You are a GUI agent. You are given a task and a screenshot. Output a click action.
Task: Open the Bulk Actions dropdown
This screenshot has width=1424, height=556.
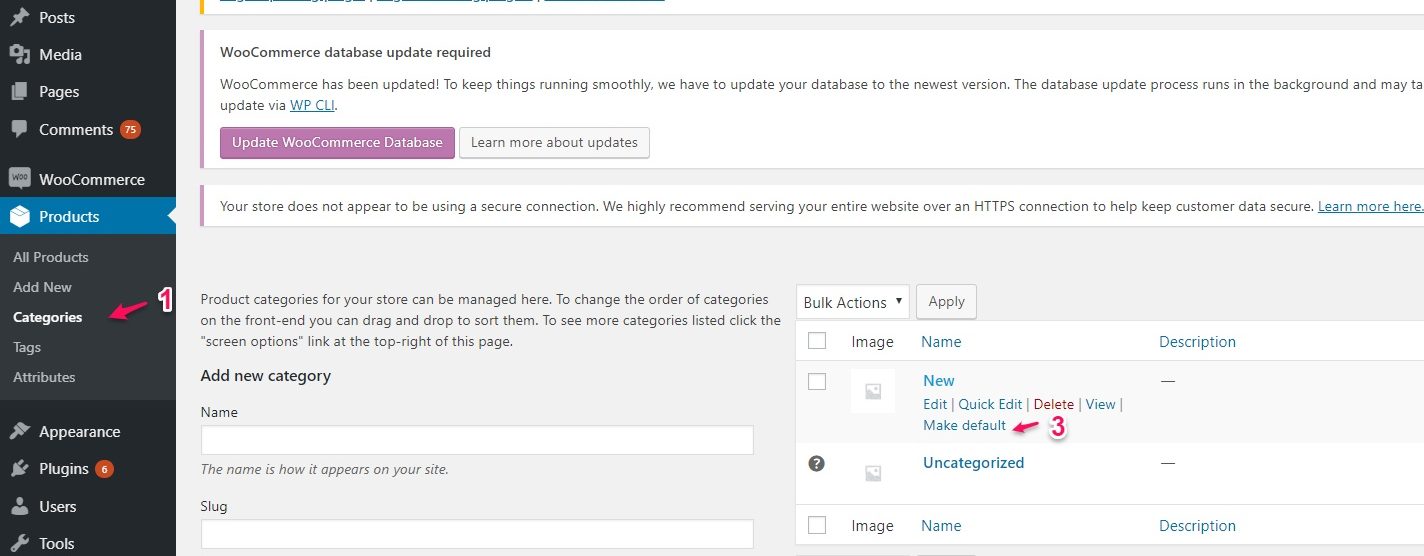[853, 302]
